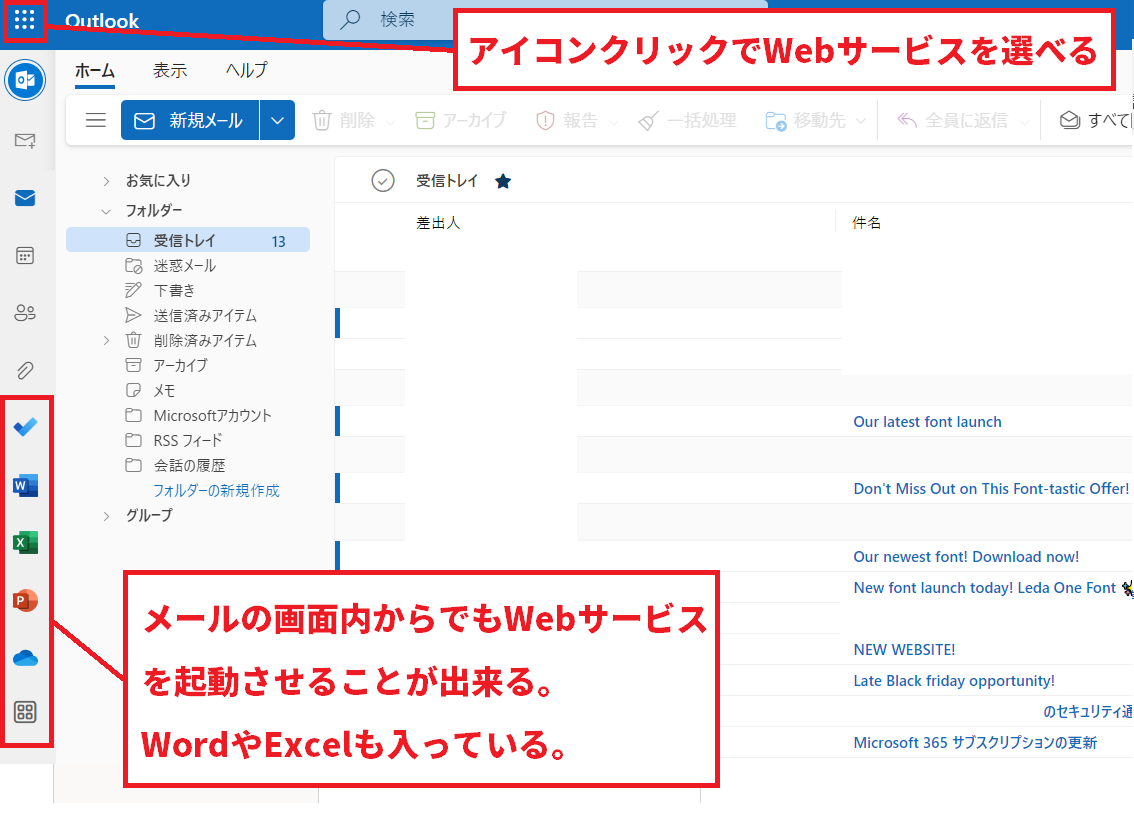Open OneDrive cloud icon

(25, 658)
